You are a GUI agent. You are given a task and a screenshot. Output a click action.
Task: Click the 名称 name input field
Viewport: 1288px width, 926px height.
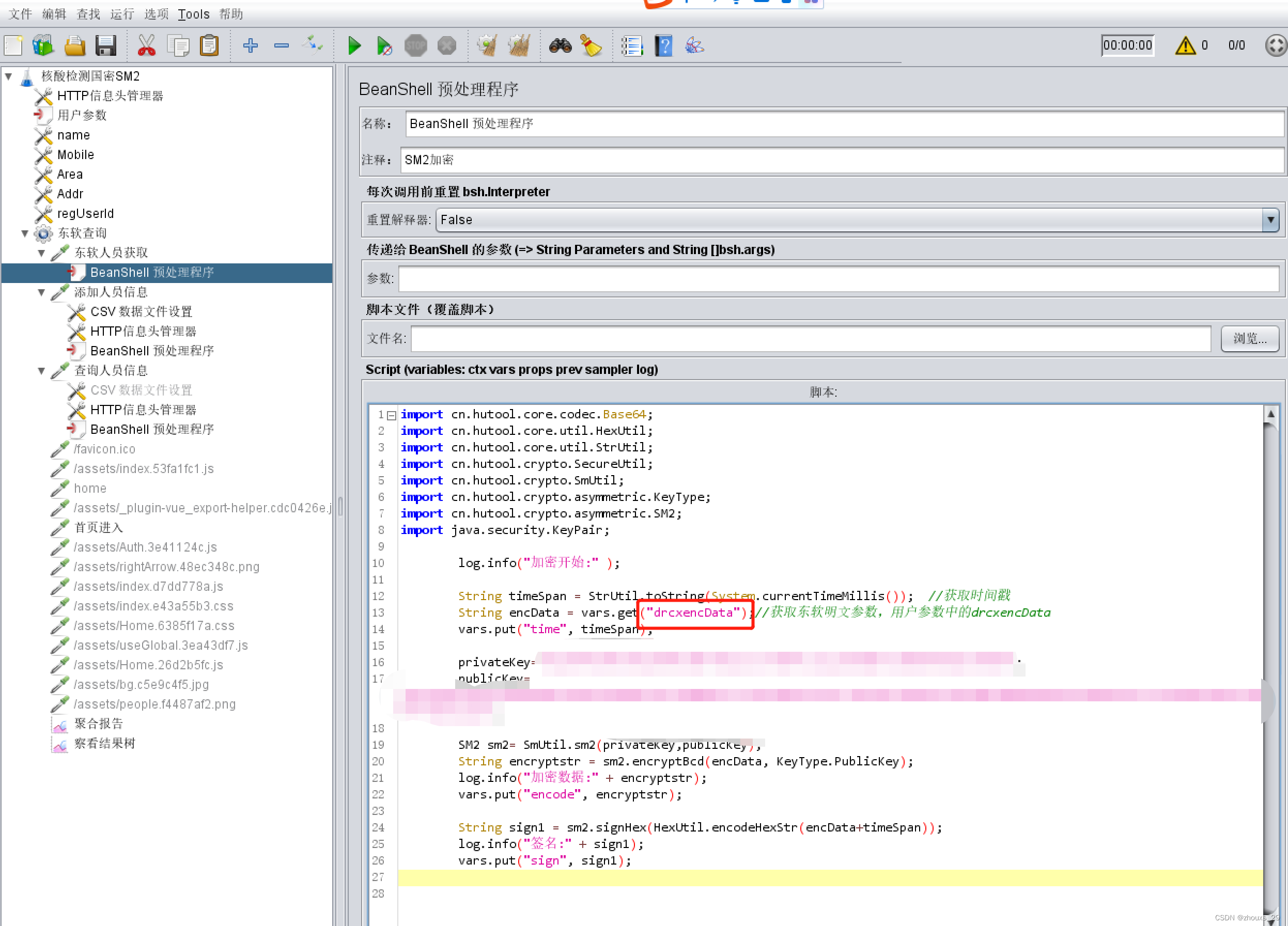[844, 124]
